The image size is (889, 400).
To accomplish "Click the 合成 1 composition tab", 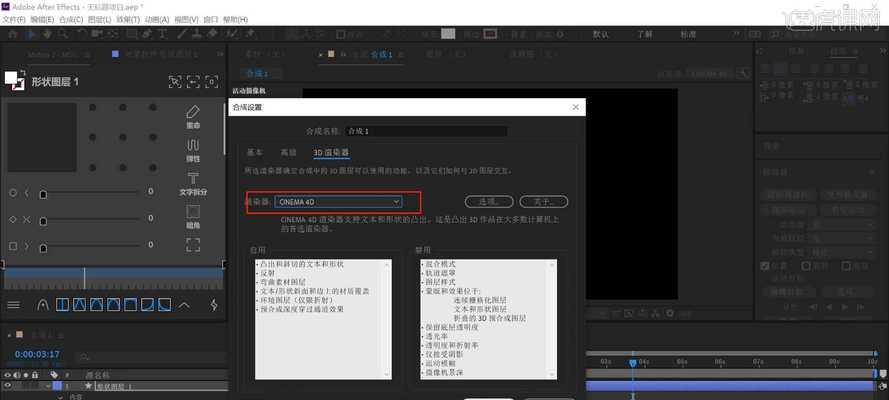I will 381,55.
